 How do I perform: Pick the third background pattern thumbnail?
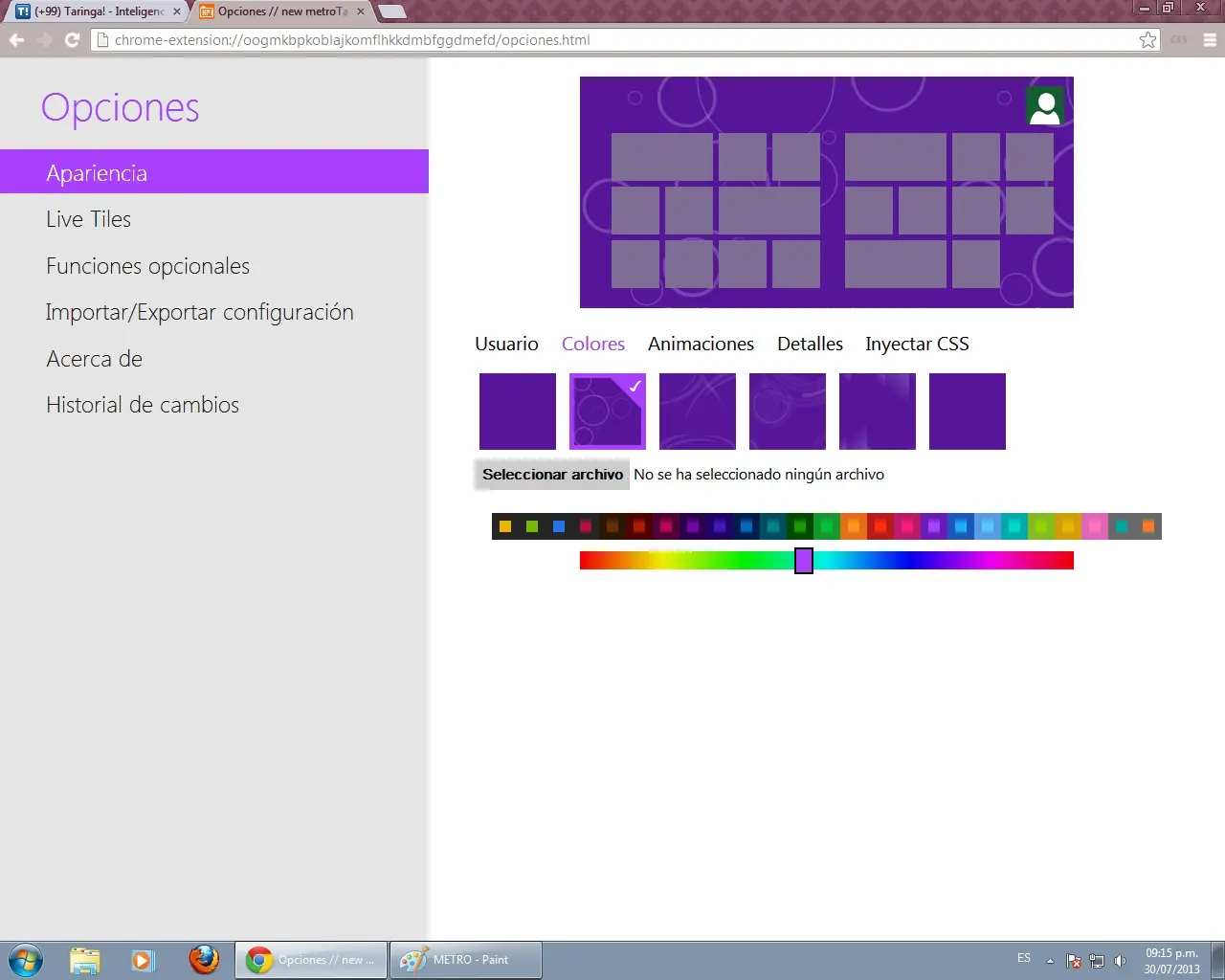coord(698,412)
